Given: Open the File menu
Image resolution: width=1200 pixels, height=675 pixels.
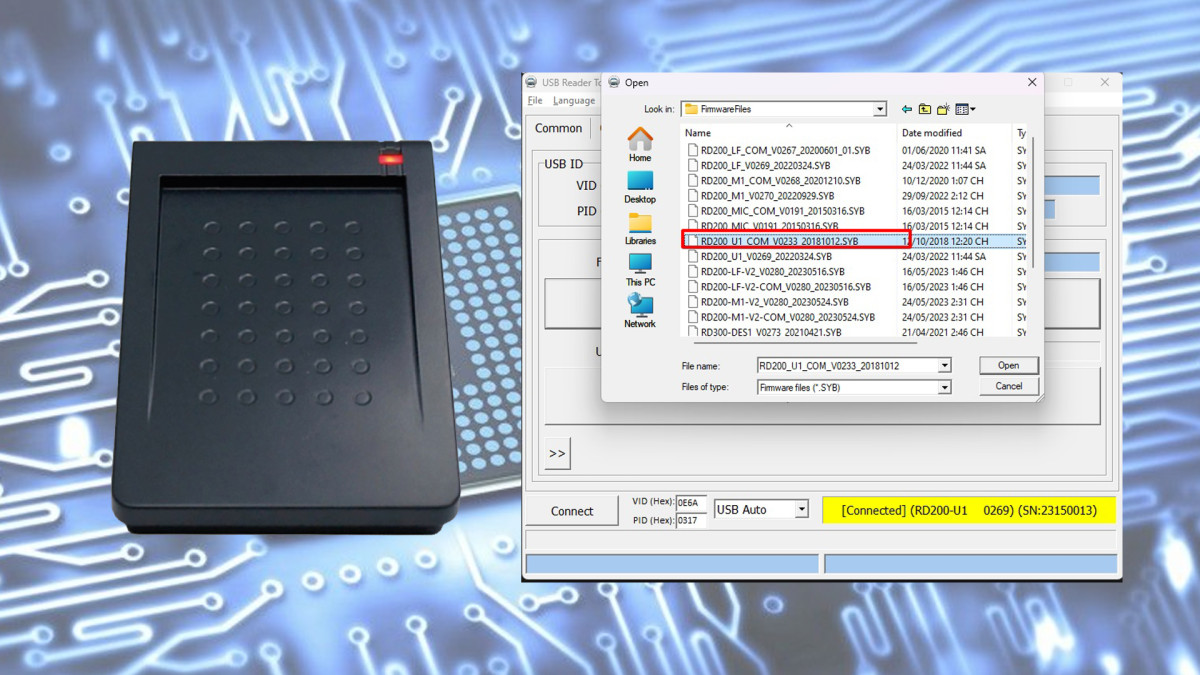Looking at the screenshot, I should point(535,100).
